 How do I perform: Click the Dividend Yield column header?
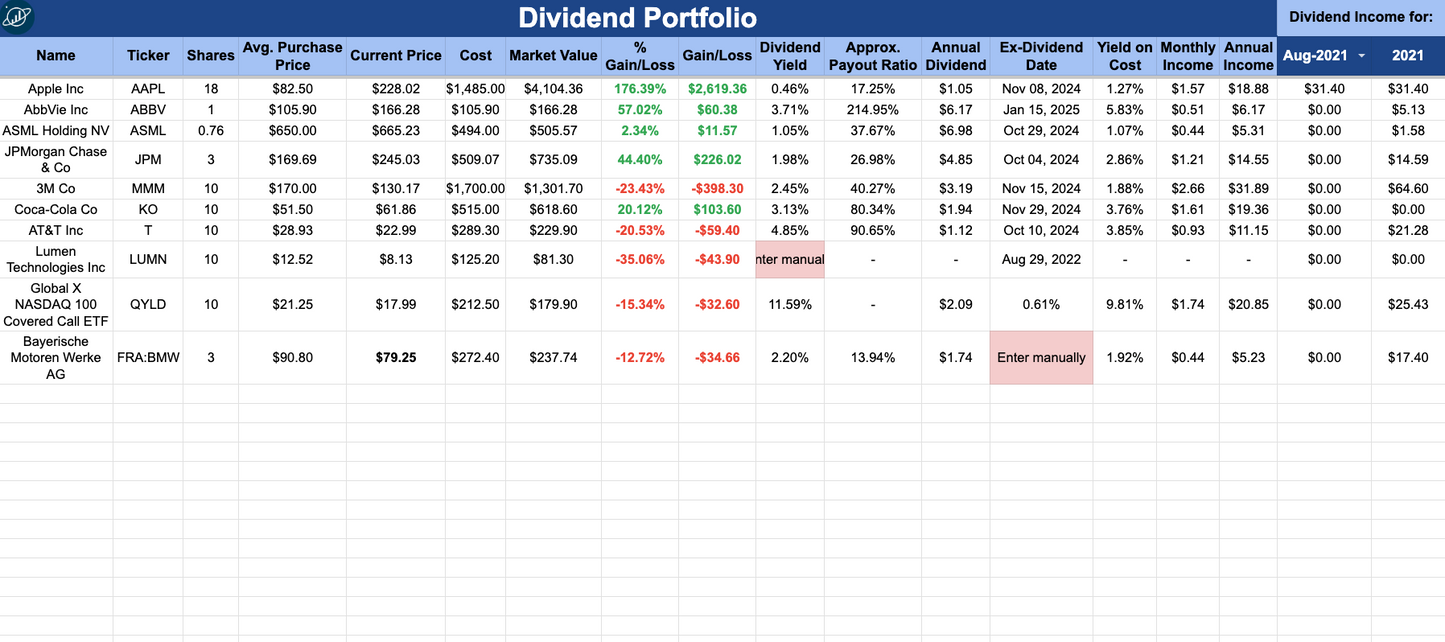tap(790, 56)
